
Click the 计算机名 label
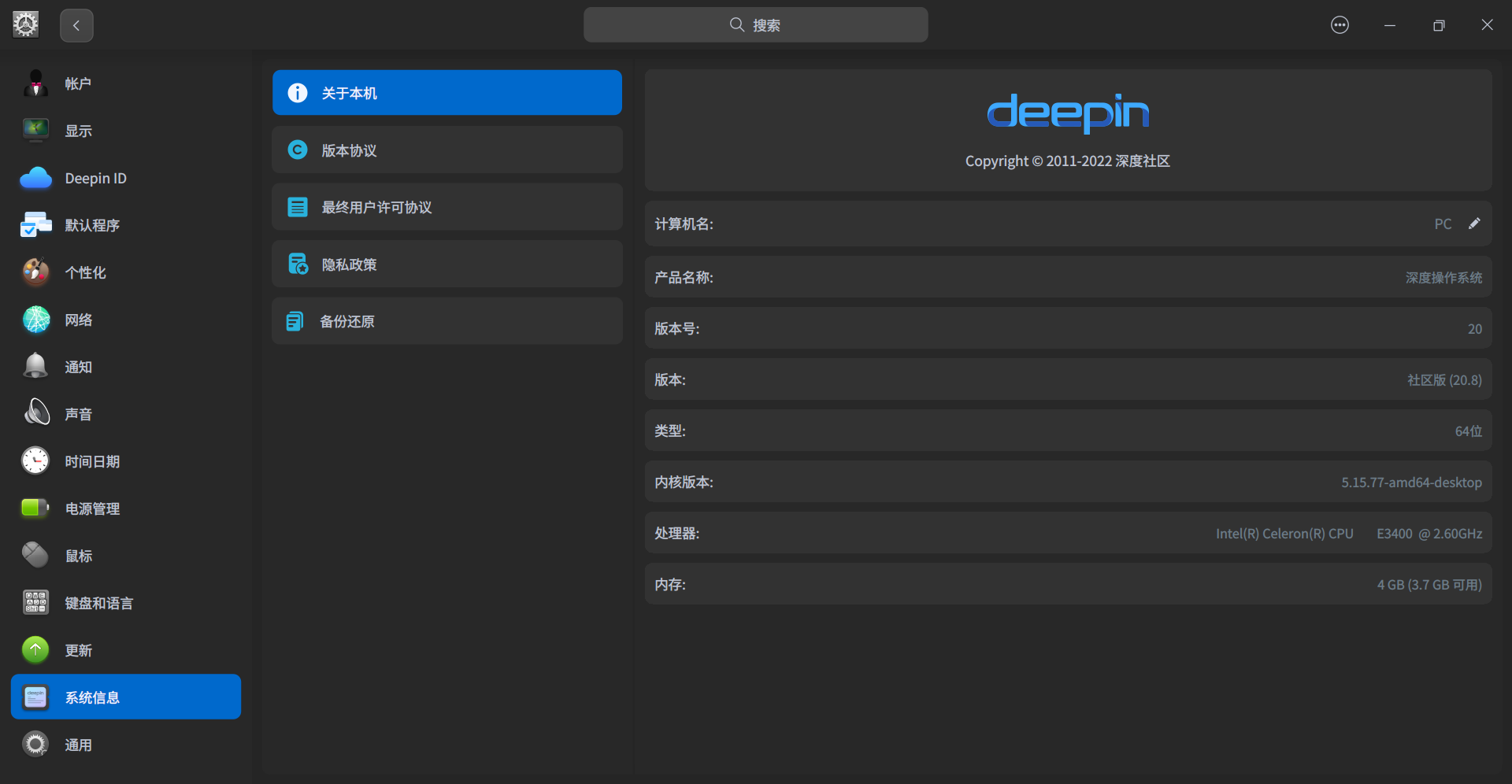pos(684,224)
